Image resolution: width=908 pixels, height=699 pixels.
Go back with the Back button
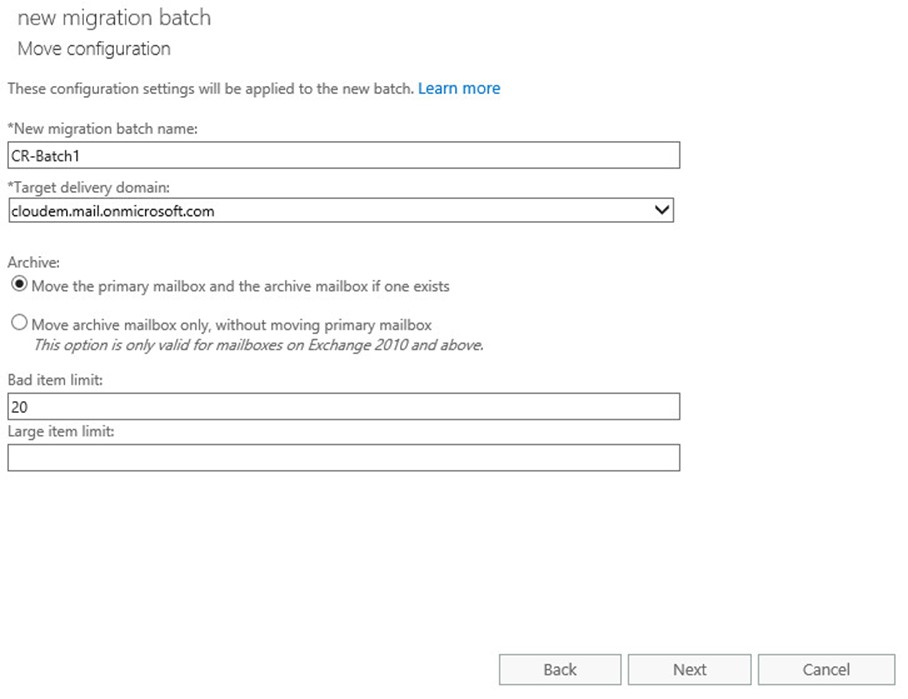coord(560,669)
